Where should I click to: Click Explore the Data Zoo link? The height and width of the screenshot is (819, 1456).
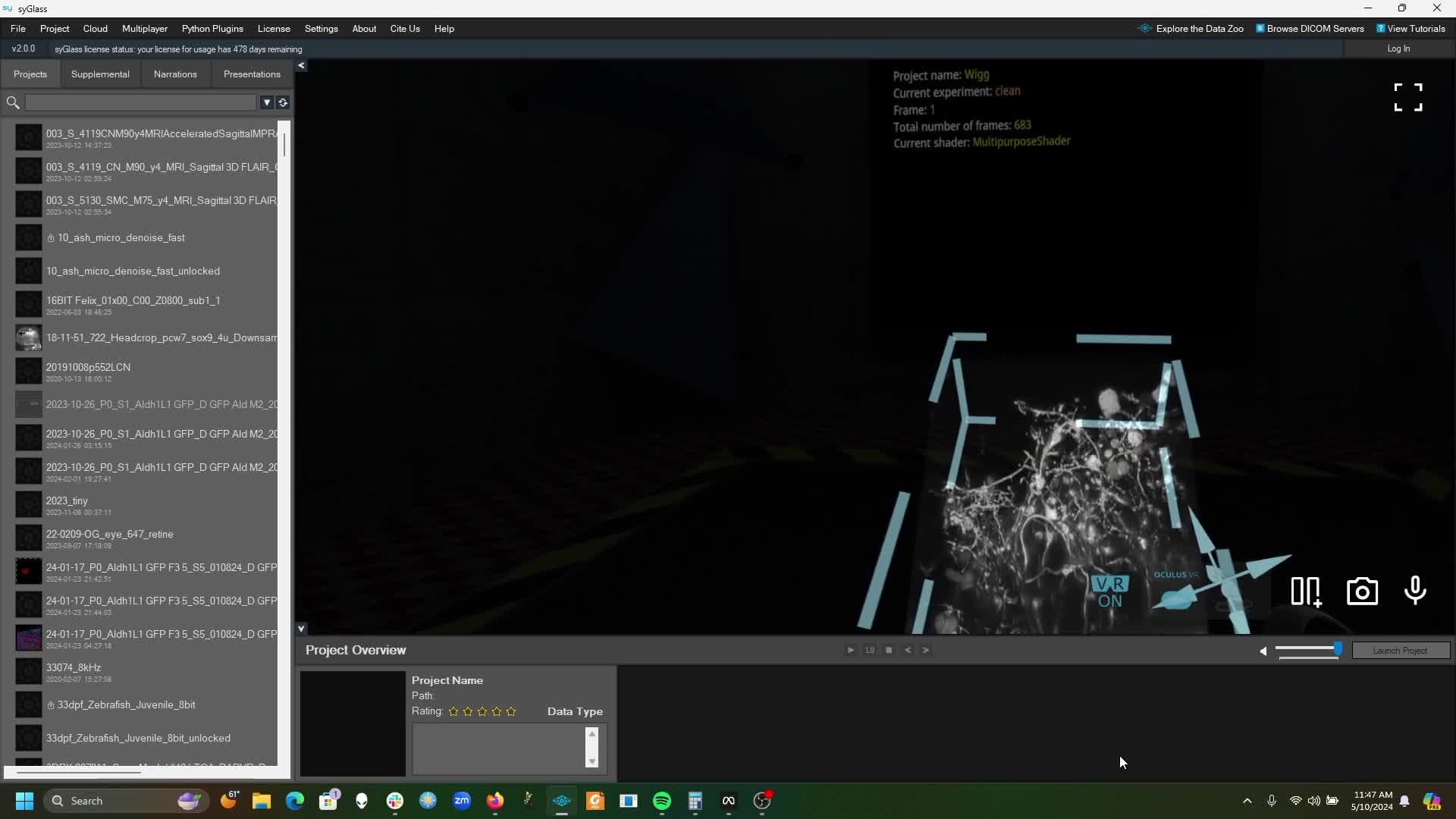(1191, 29)
